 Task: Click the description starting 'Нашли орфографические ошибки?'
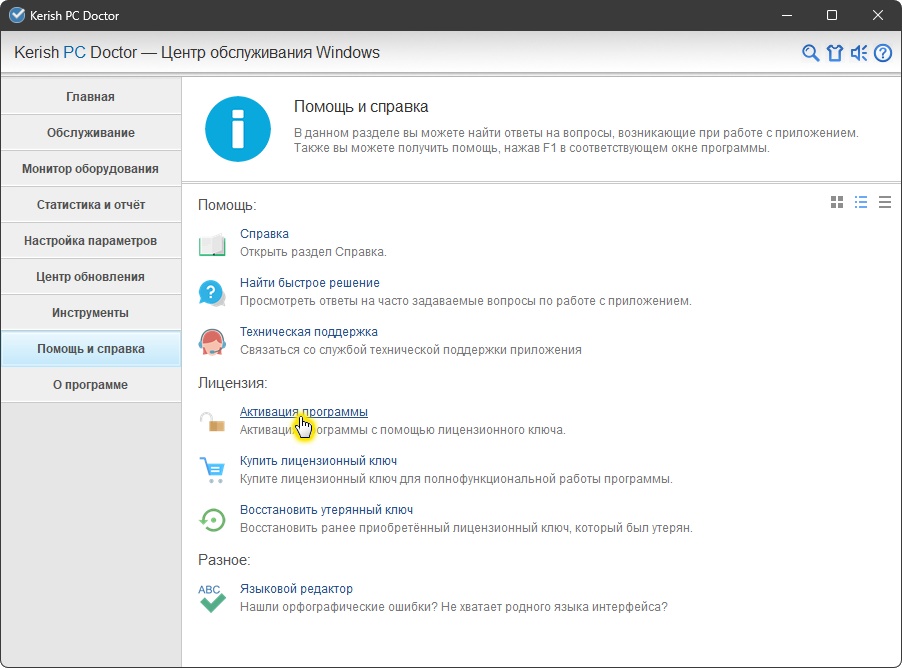[x=454, y=606]
